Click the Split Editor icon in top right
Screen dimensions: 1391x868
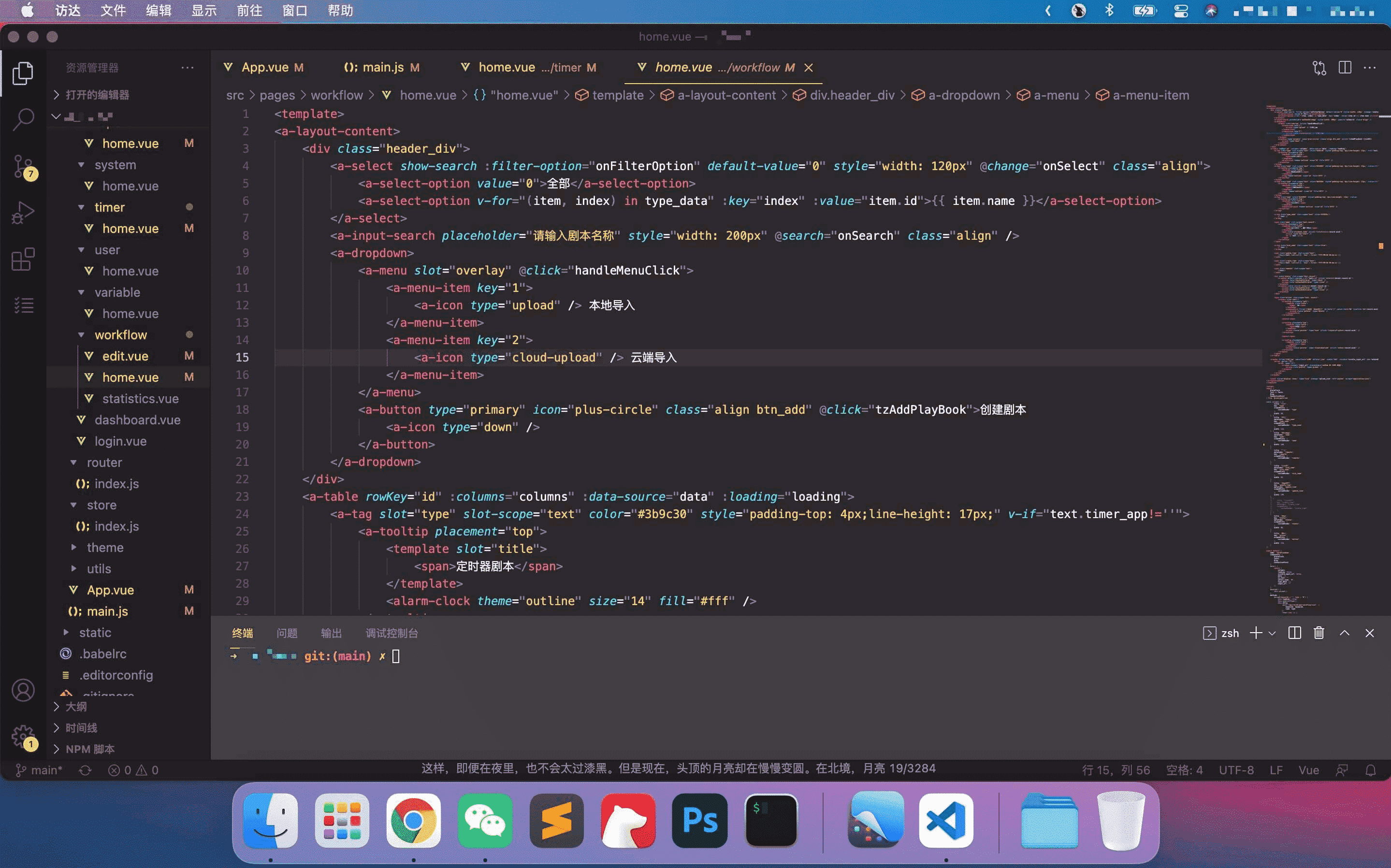point(1344,67)
